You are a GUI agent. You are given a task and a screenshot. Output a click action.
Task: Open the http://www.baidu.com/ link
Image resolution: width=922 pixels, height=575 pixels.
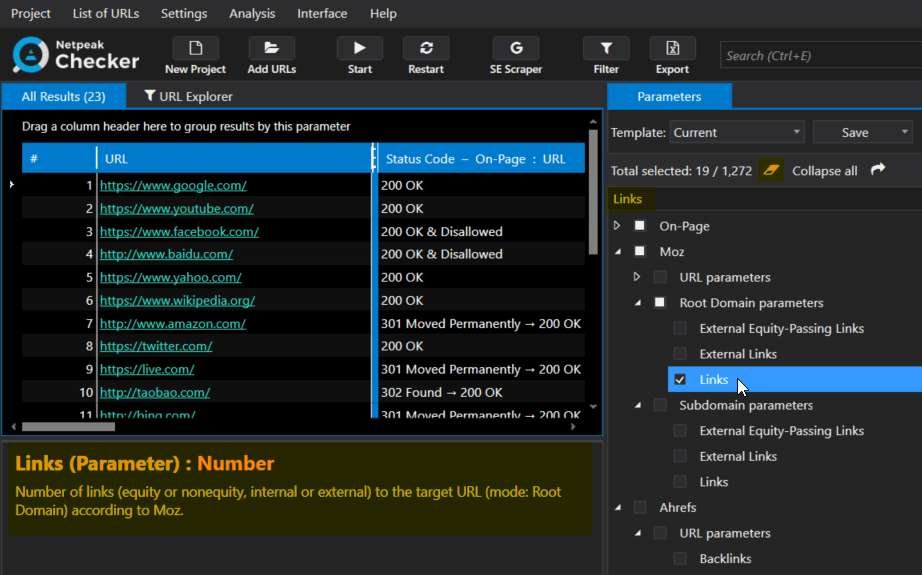click(166, 254)
